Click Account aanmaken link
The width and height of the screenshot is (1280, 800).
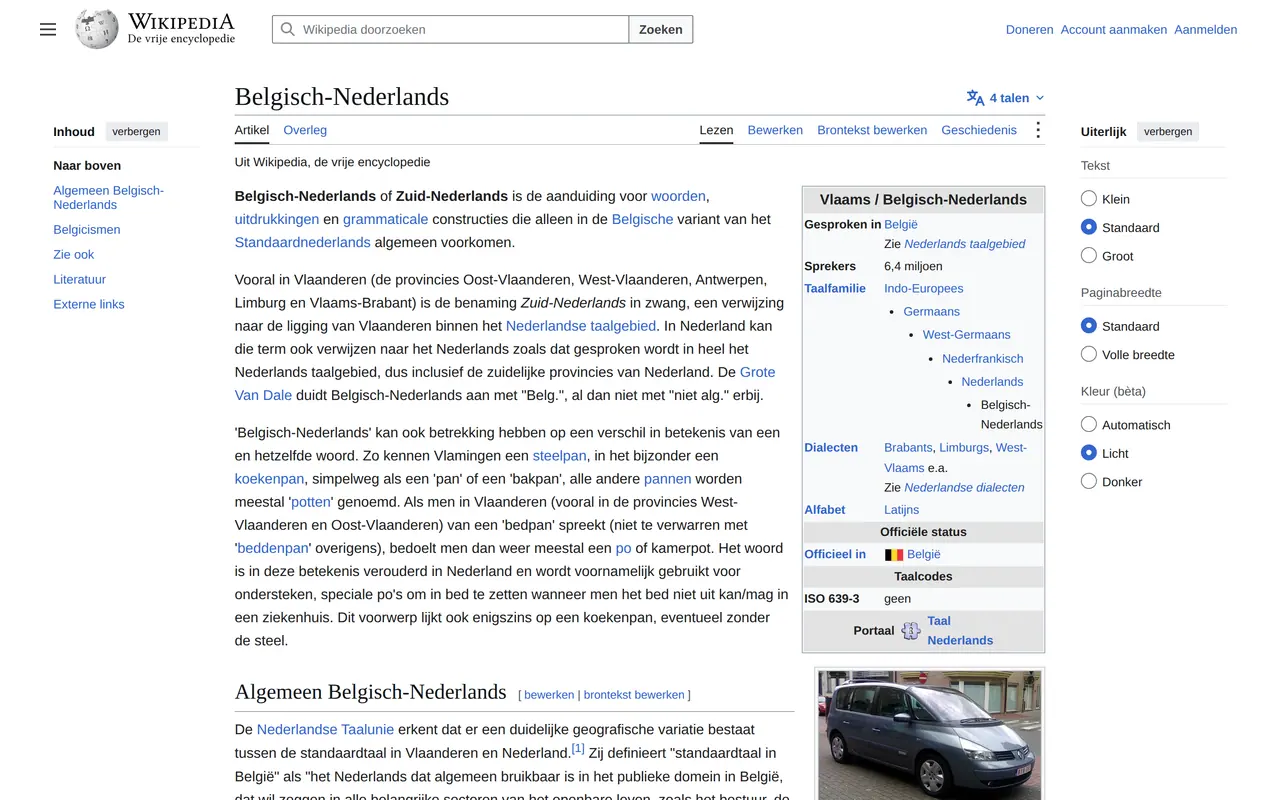coord(1114,29)
